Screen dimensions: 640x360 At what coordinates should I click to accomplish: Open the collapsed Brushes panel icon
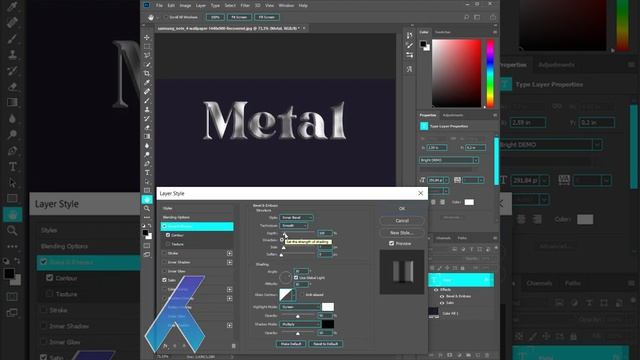point(409,45)
